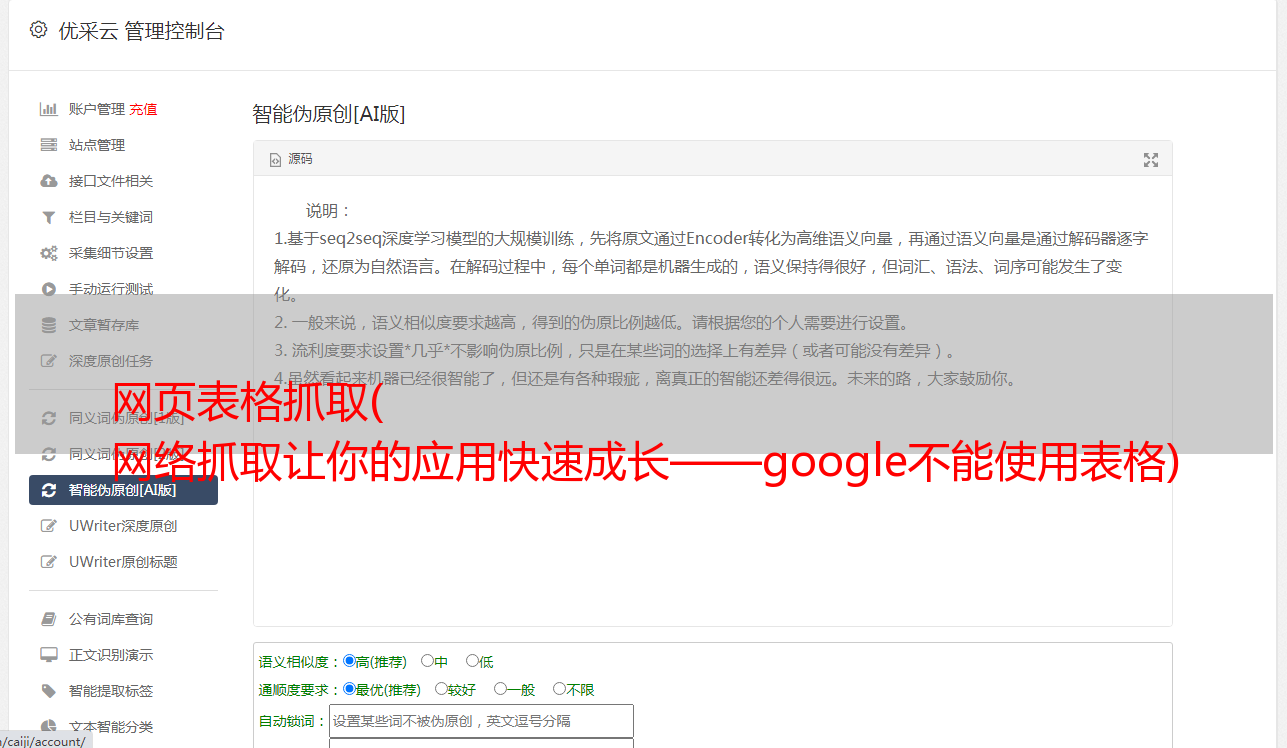Click the play circle icon for 手动运行测试

click(x=48, y=289)
